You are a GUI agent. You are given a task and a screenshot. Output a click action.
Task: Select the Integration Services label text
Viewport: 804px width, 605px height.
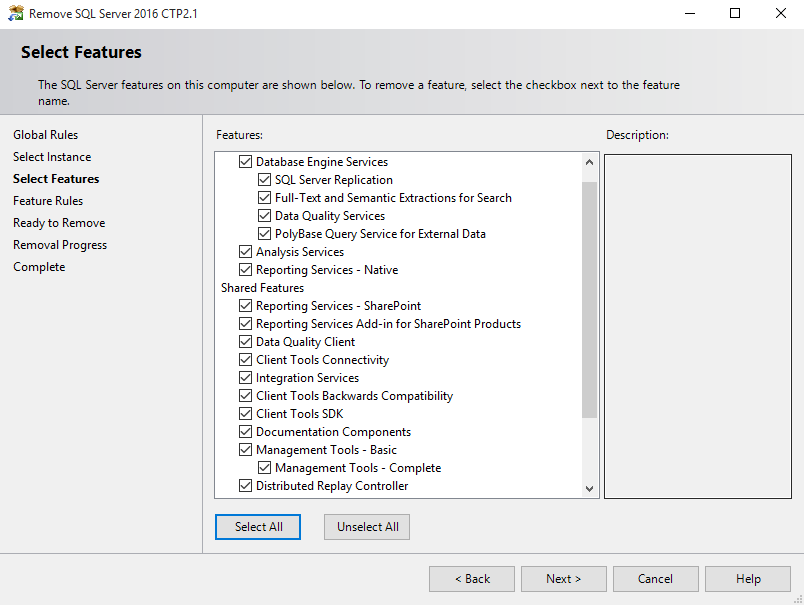tap(308, 378)
